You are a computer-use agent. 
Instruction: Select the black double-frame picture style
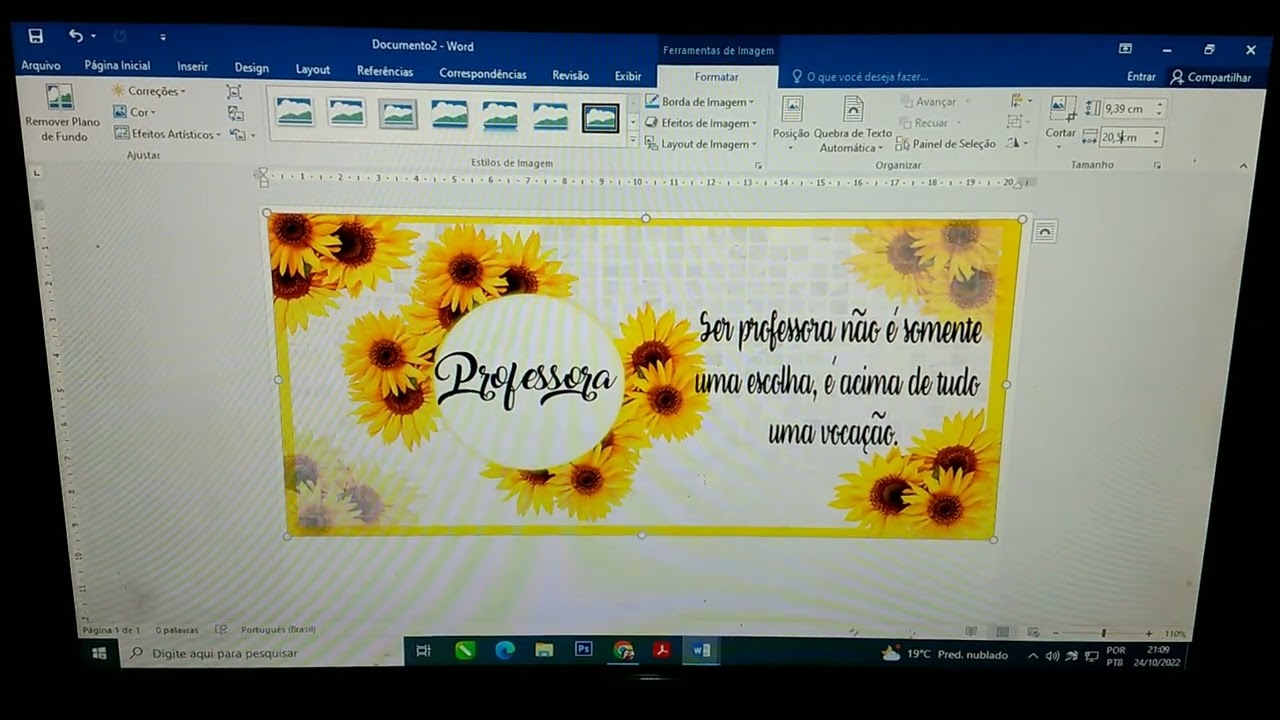[x=601, y=118]
